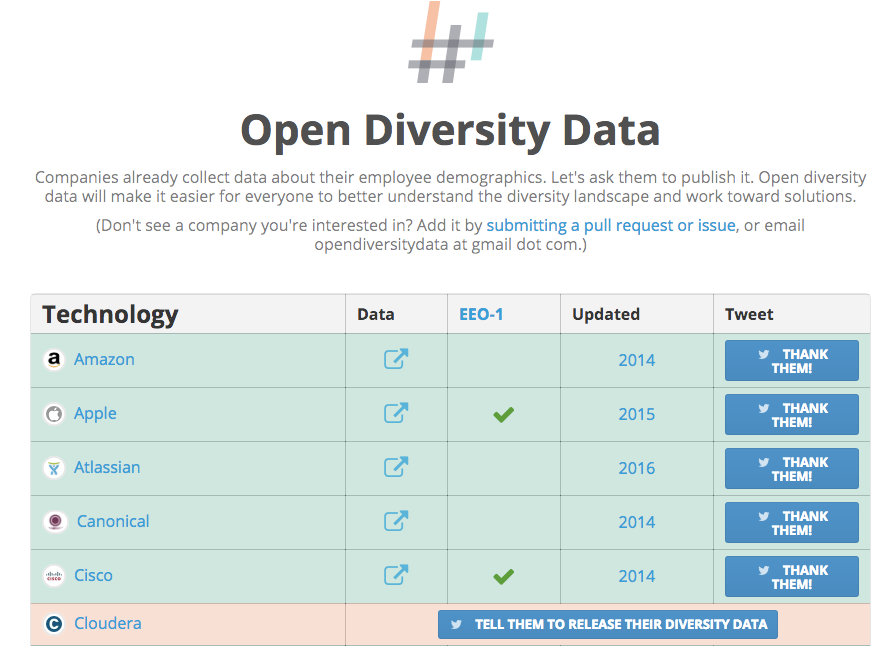The height and width of the screenshot is (646, 886).
Task: Tell Cloudera to release their diversity data
Action: (608, 625)
